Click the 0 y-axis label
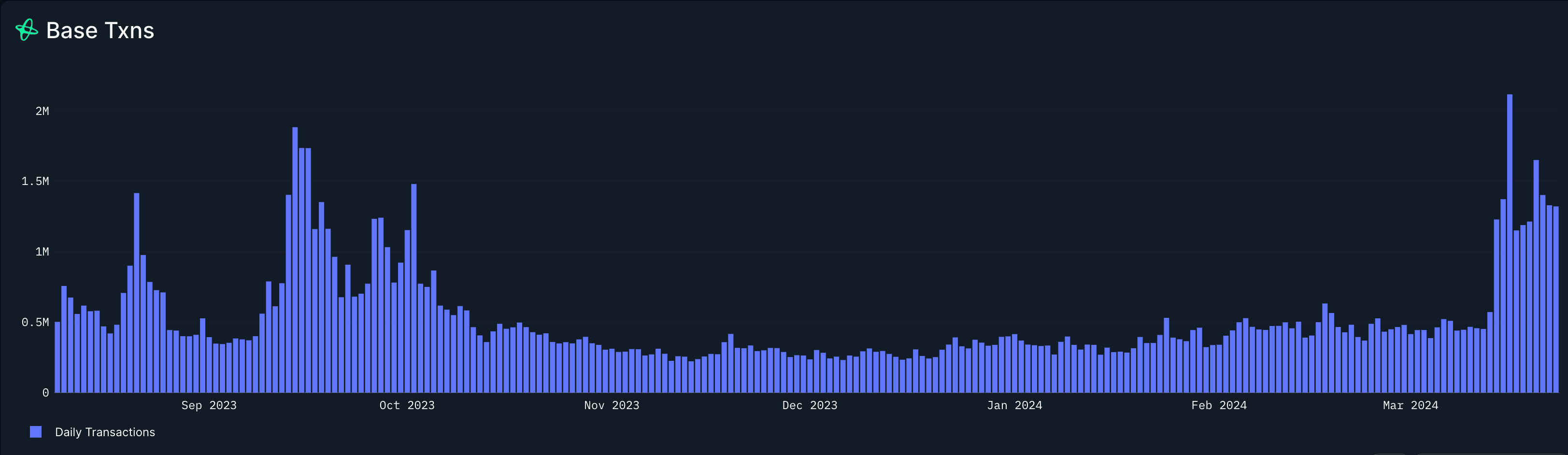Screen dimensions: 1568x455 pos(46,393)
